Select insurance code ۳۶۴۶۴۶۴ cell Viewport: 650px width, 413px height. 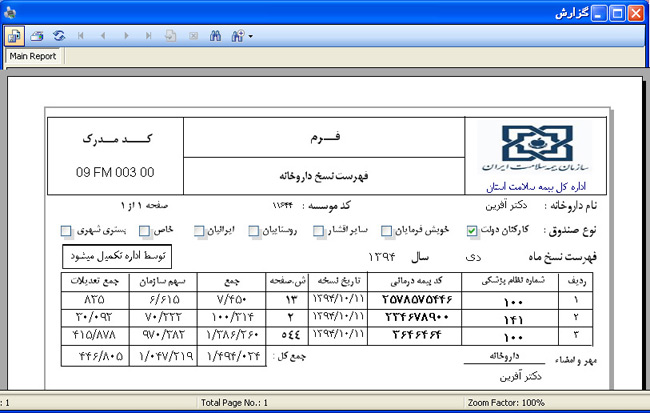pos(417,335)
